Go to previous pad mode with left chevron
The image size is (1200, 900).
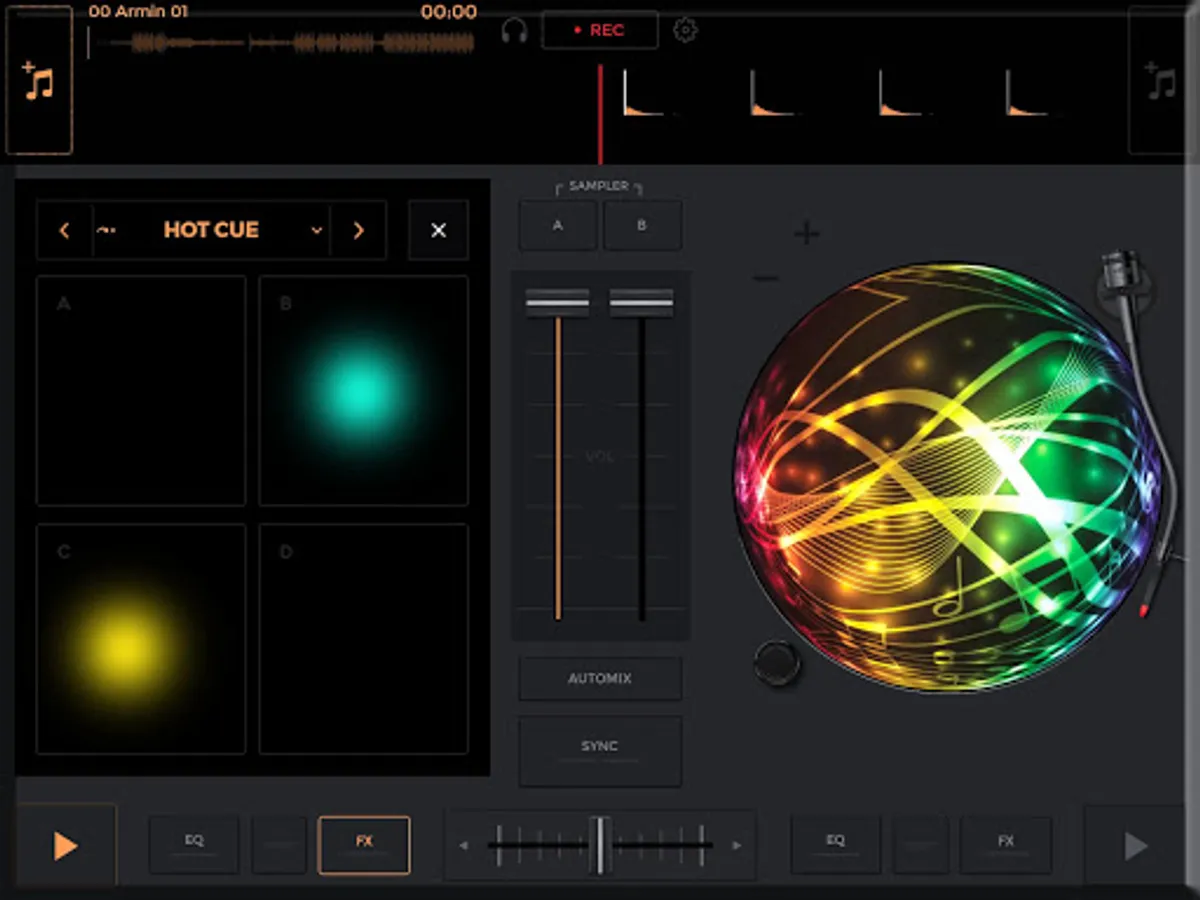(x=64, y=230)
